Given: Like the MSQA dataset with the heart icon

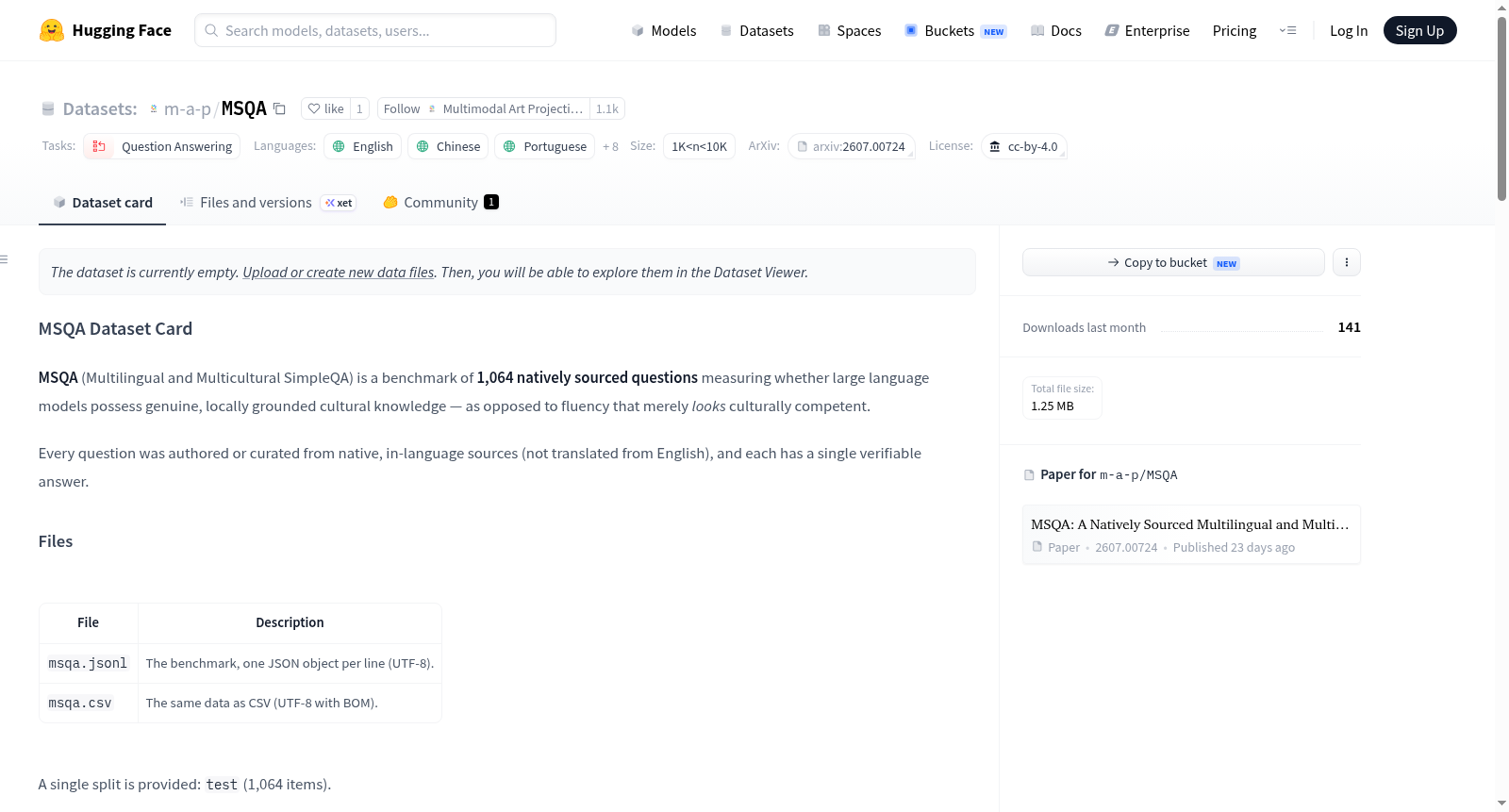Looking at the screenshot, I should point(325,108).
